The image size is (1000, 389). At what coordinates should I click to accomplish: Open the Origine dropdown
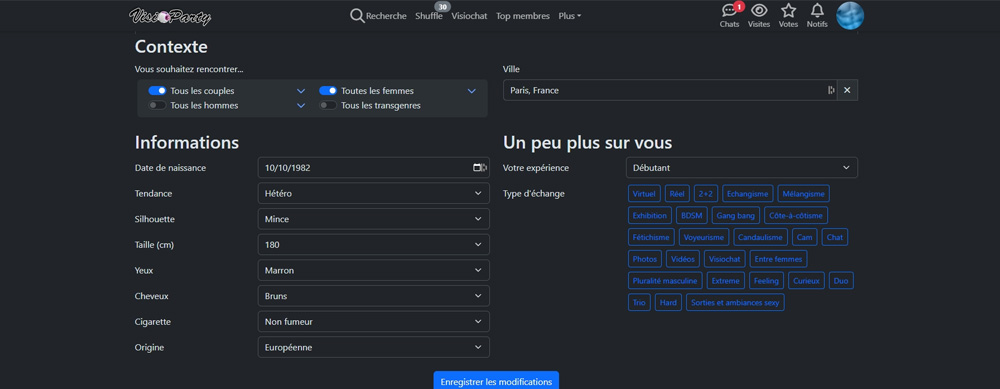click(x=374, y=348)
